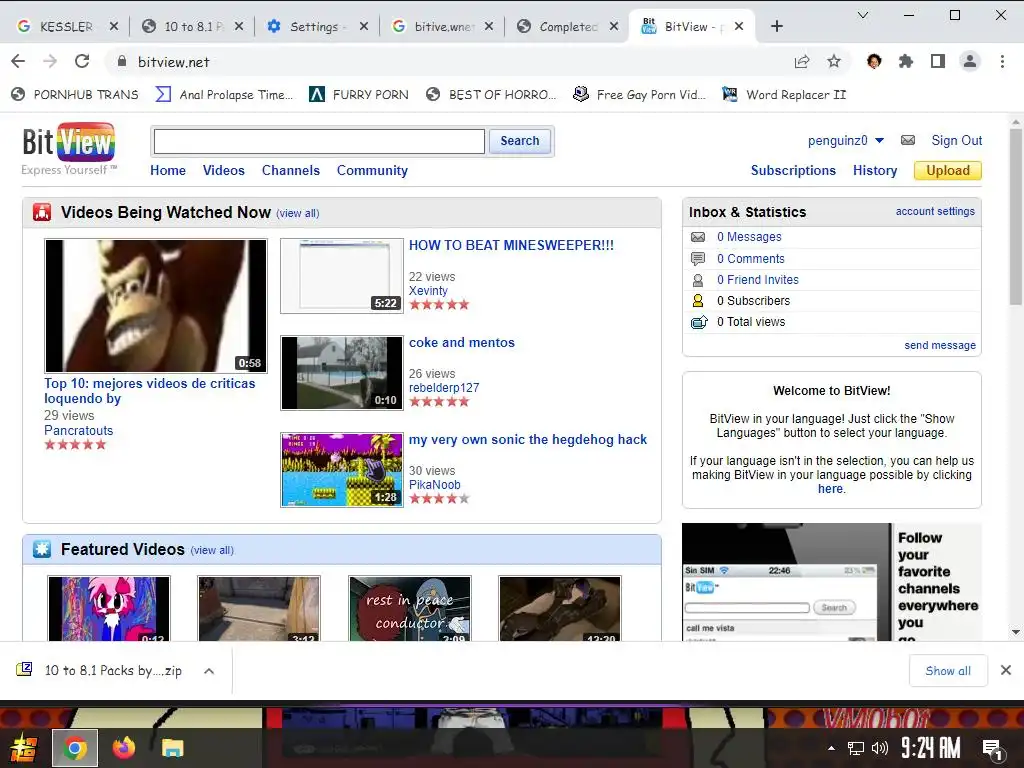Click the Sign Out link
This screenshot has width=1024, height=768.
(x=957, y=140)
